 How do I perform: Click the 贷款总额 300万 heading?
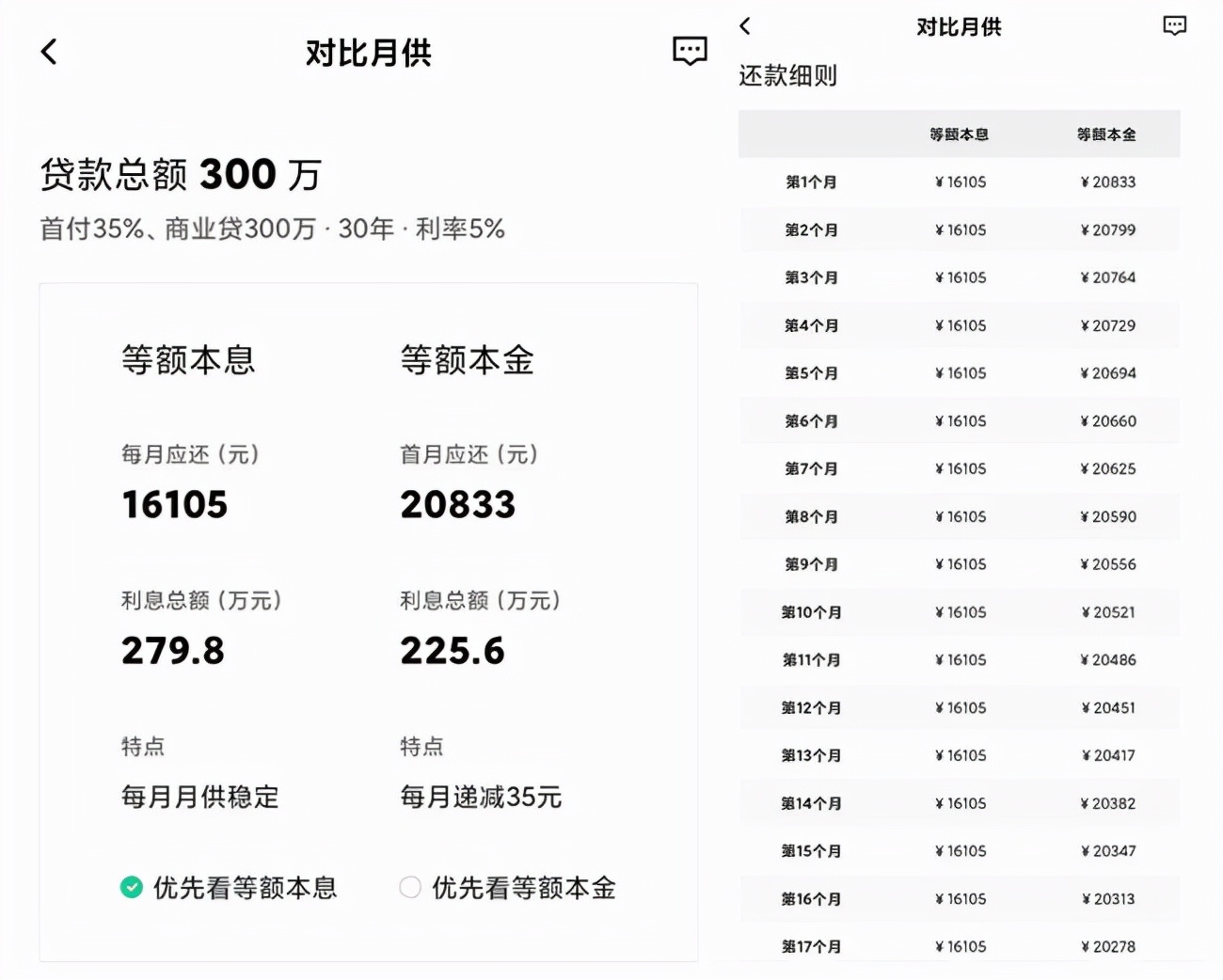pos(181,174)
